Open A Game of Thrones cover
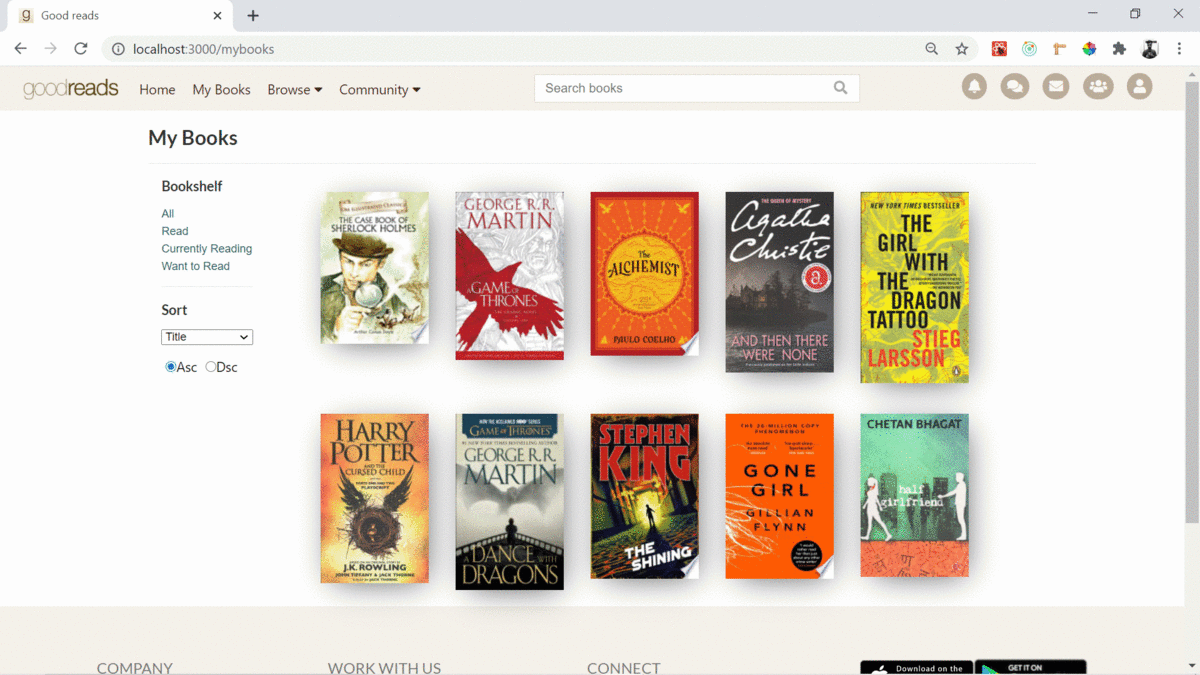This screenshot has height=675, width=1200. pyautogui.click(x=510, y=276)
